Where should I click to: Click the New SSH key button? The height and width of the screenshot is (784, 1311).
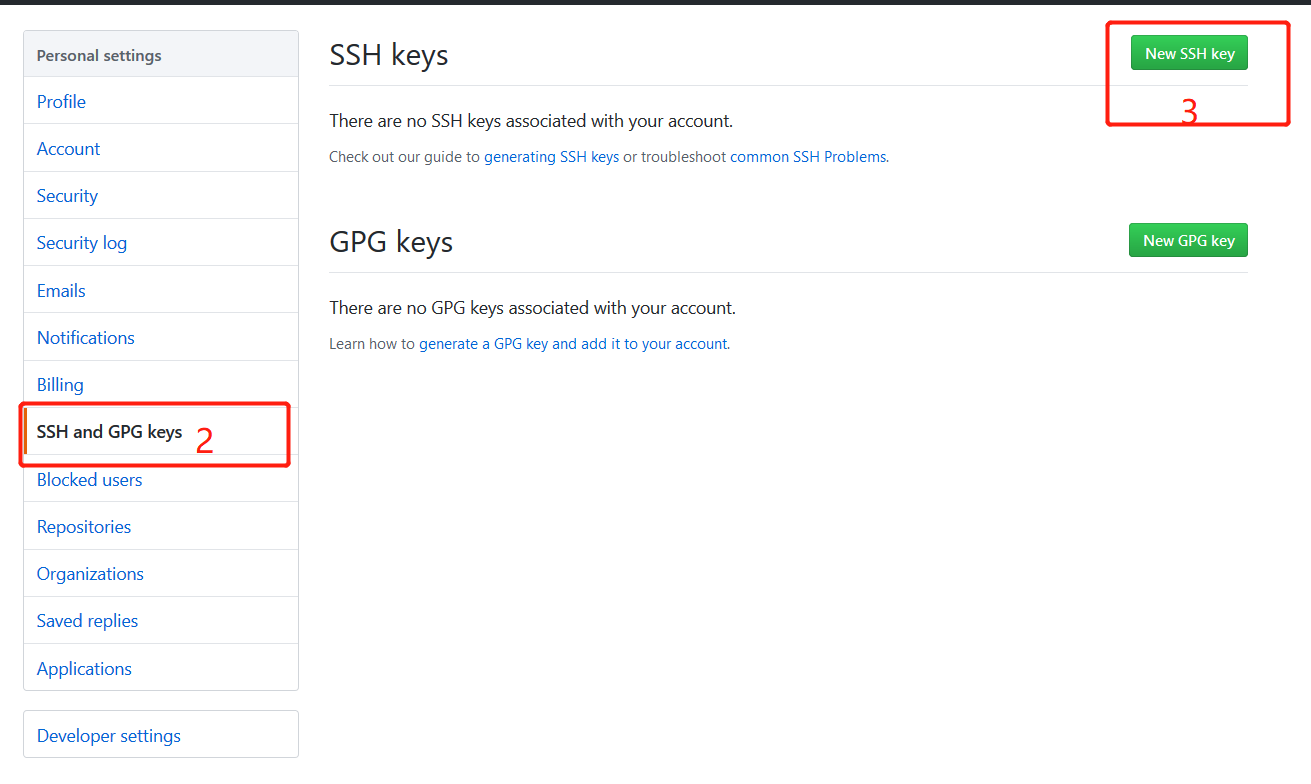pos(1188,52)
